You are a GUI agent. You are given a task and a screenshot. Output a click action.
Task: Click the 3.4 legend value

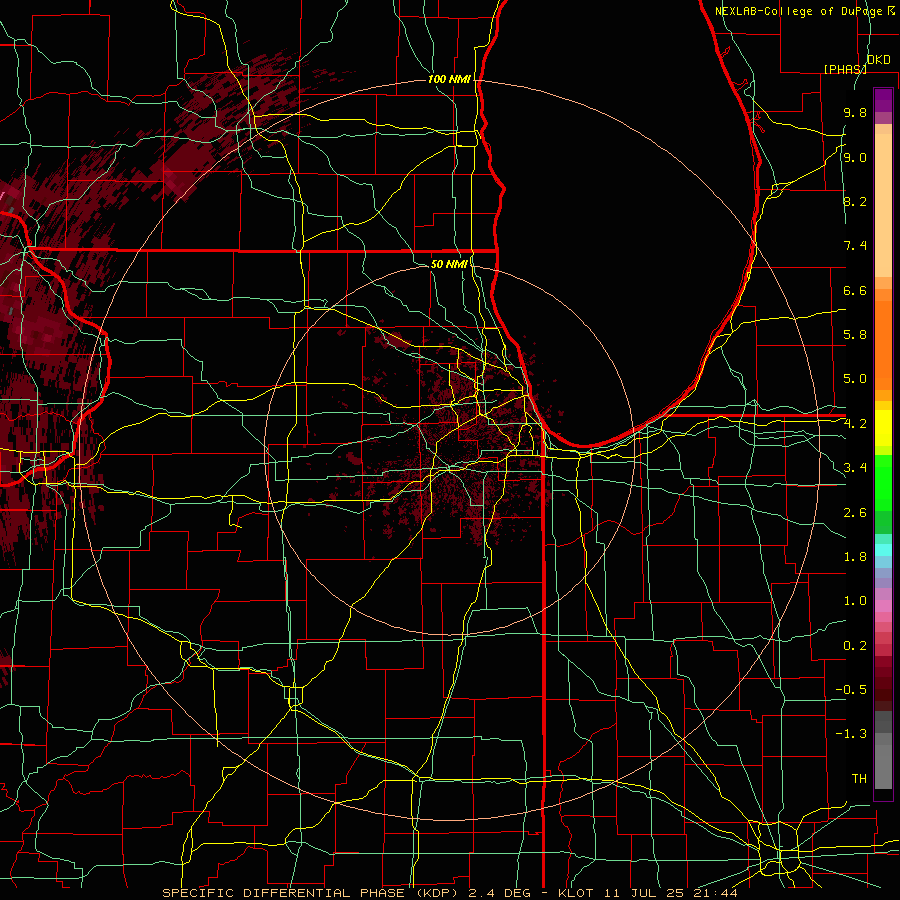[855, 468]
